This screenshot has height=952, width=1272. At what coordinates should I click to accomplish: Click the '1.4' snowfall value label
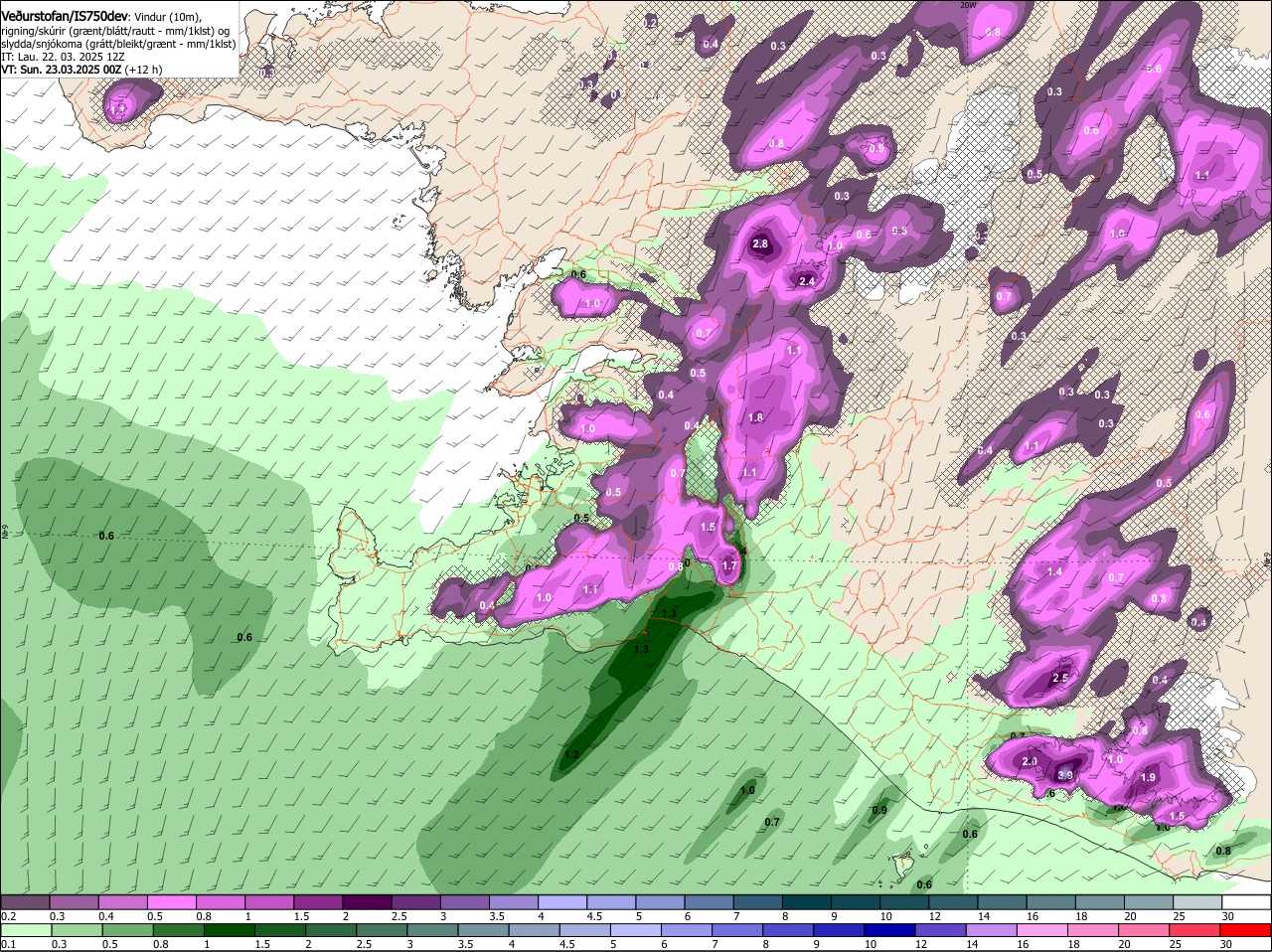point(1055,572)
